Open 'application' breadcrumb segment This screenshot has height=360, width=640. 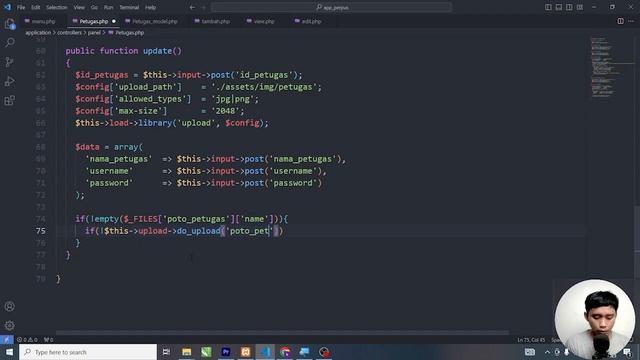click(38, 33)
